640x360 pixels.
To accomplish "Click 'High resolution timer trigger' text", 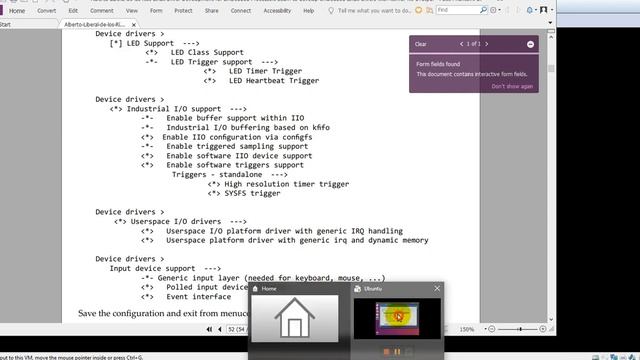I will tap(287, 184).
